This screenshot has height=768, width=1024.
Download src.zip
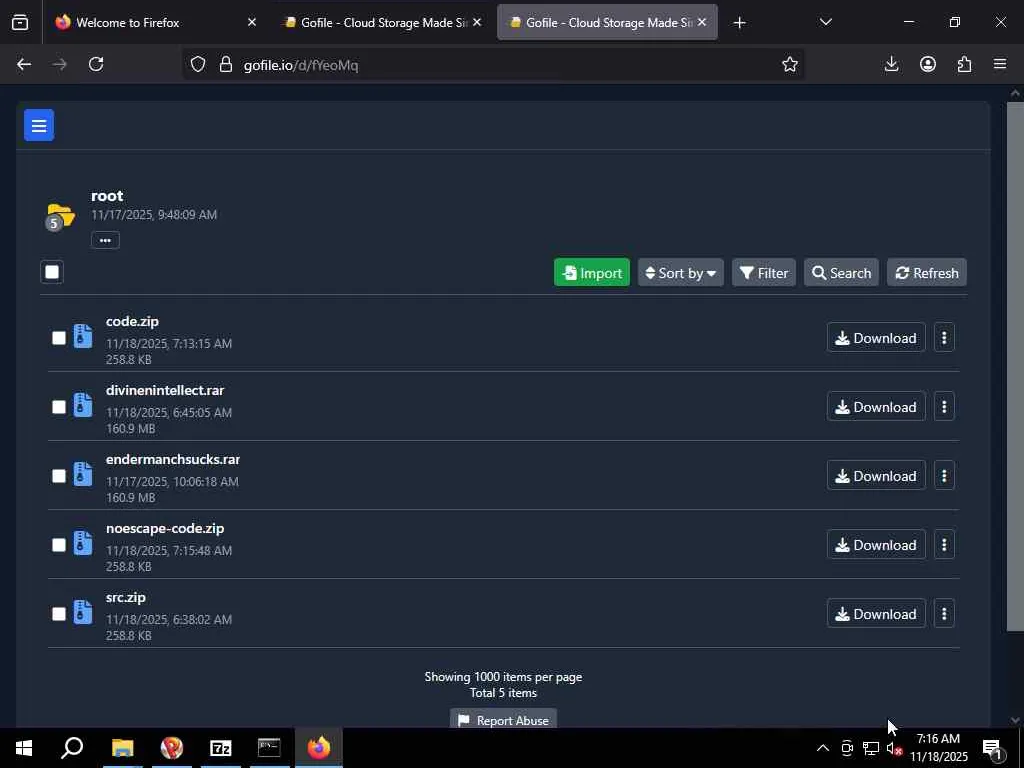(876, 614)
